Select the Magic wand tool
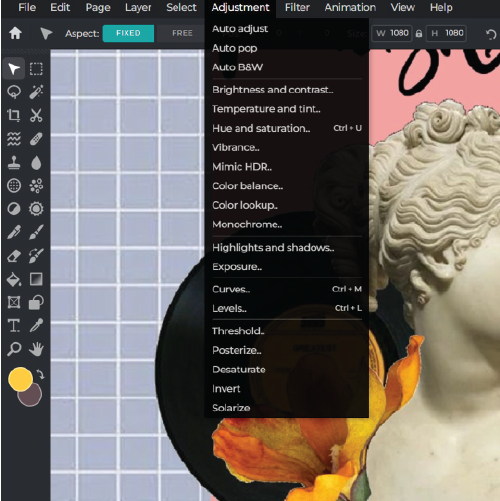 (x=36, y=92)
